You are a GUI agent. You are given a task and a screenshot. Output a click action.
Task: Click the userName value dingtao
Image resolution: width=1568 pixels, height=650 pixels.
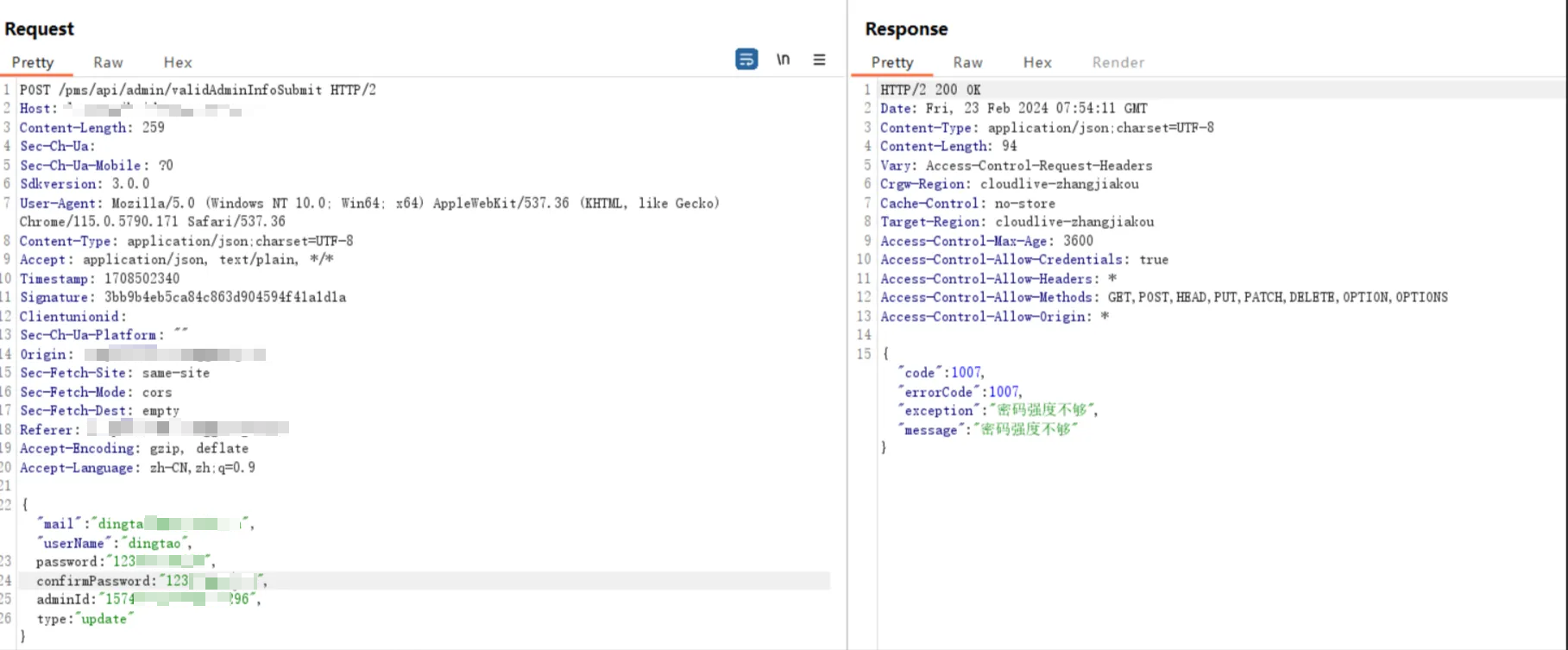(x=155, y=543)
